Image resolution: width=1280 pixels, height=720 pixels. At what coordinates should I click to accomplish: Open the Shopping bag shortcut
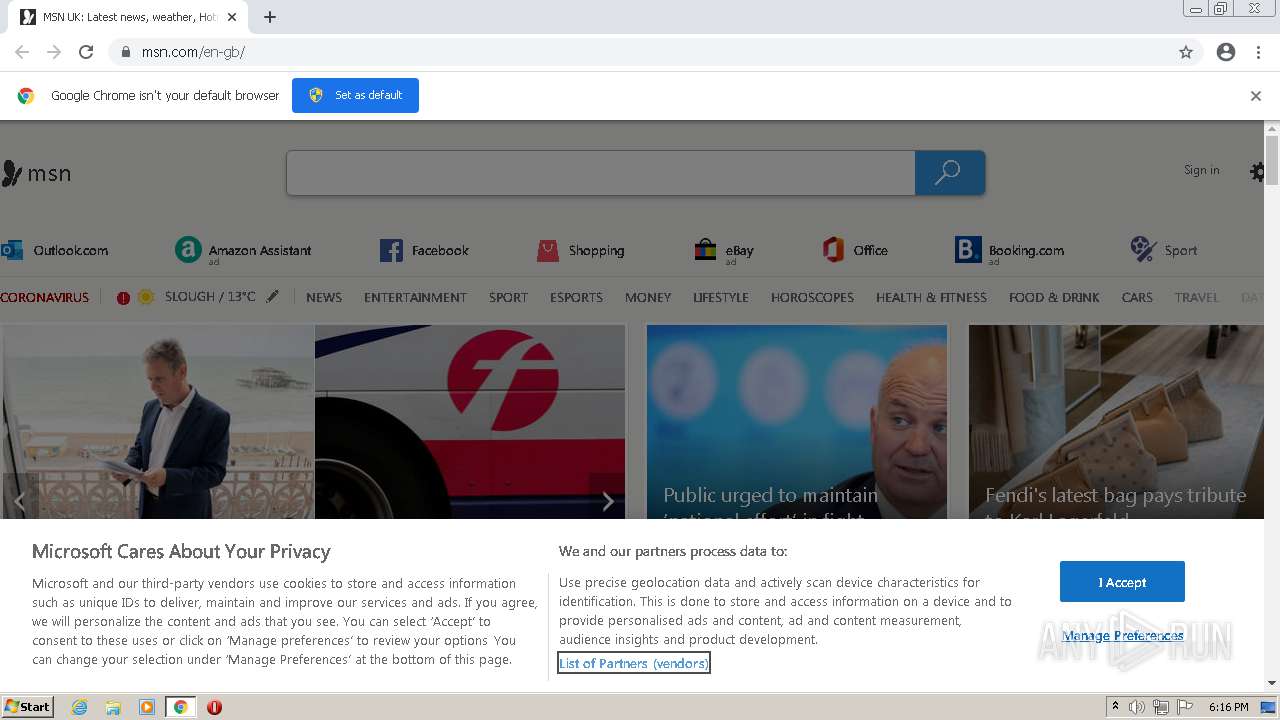click(x=580, y=250)
